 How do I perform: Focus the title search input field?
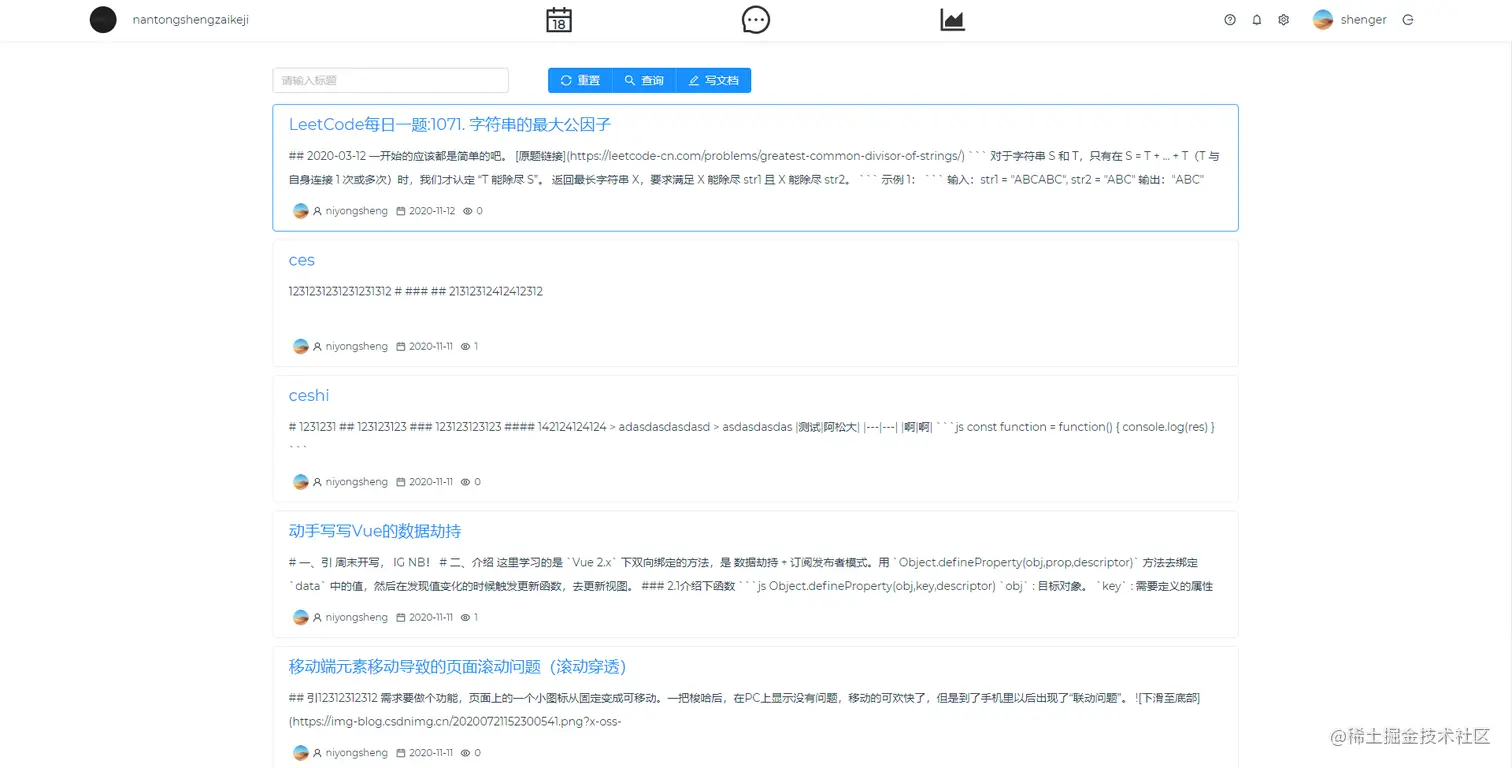[x=391, y=80]
